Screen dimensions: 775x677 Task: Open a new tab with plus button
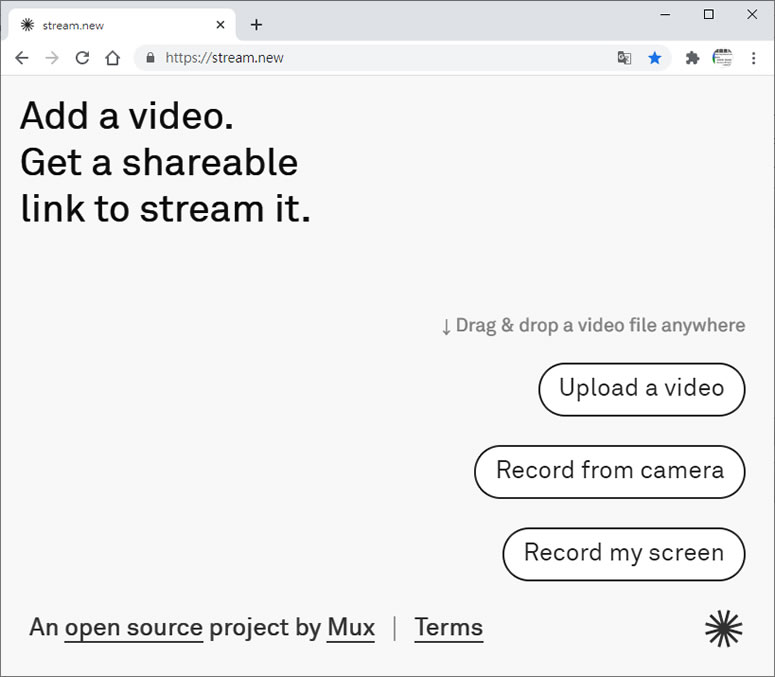pos(256,25)
